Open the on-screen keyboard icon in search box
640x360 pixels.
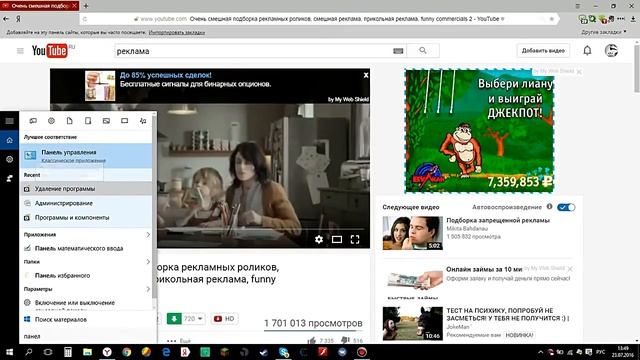coord(398,51)
